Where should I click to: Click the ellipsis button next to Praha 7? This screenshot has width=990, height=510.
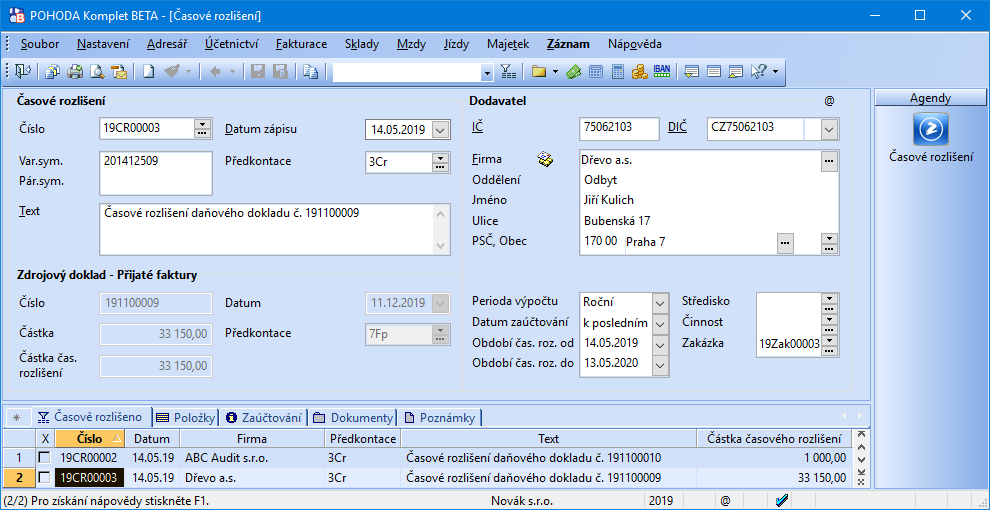point(785,242)
